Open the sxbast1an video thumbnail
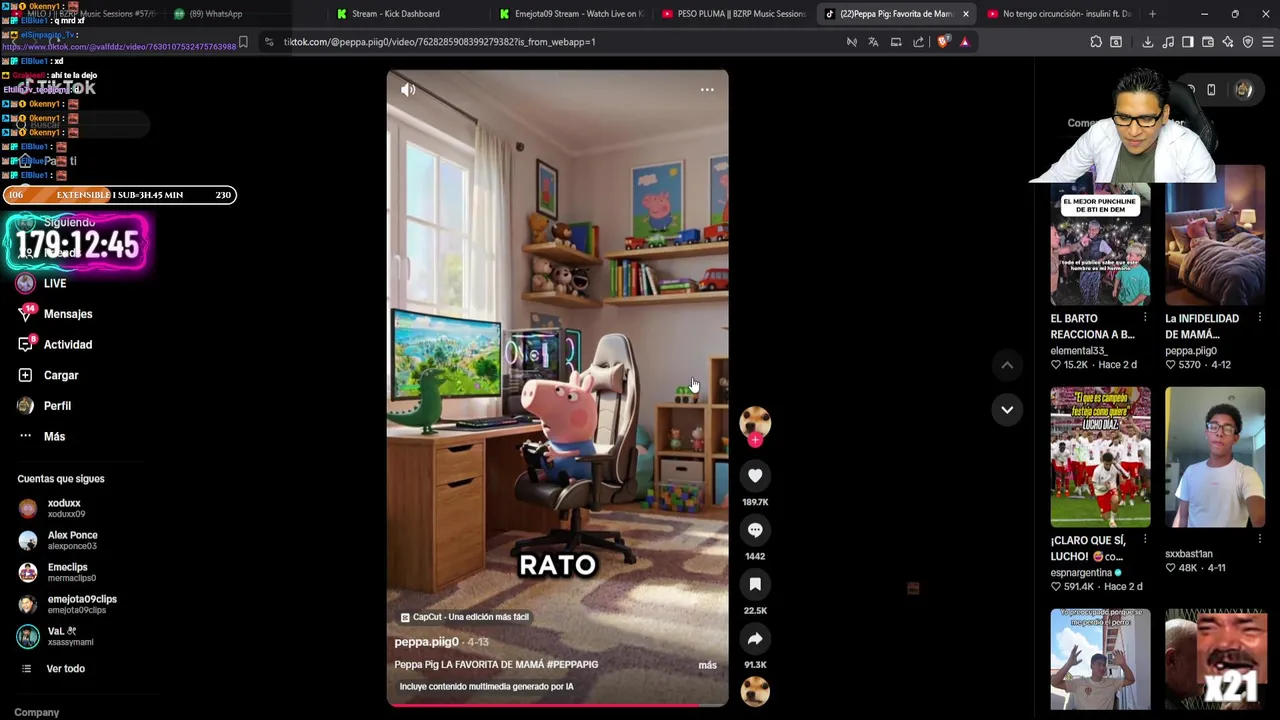1280x720 pixels. 1215,457
